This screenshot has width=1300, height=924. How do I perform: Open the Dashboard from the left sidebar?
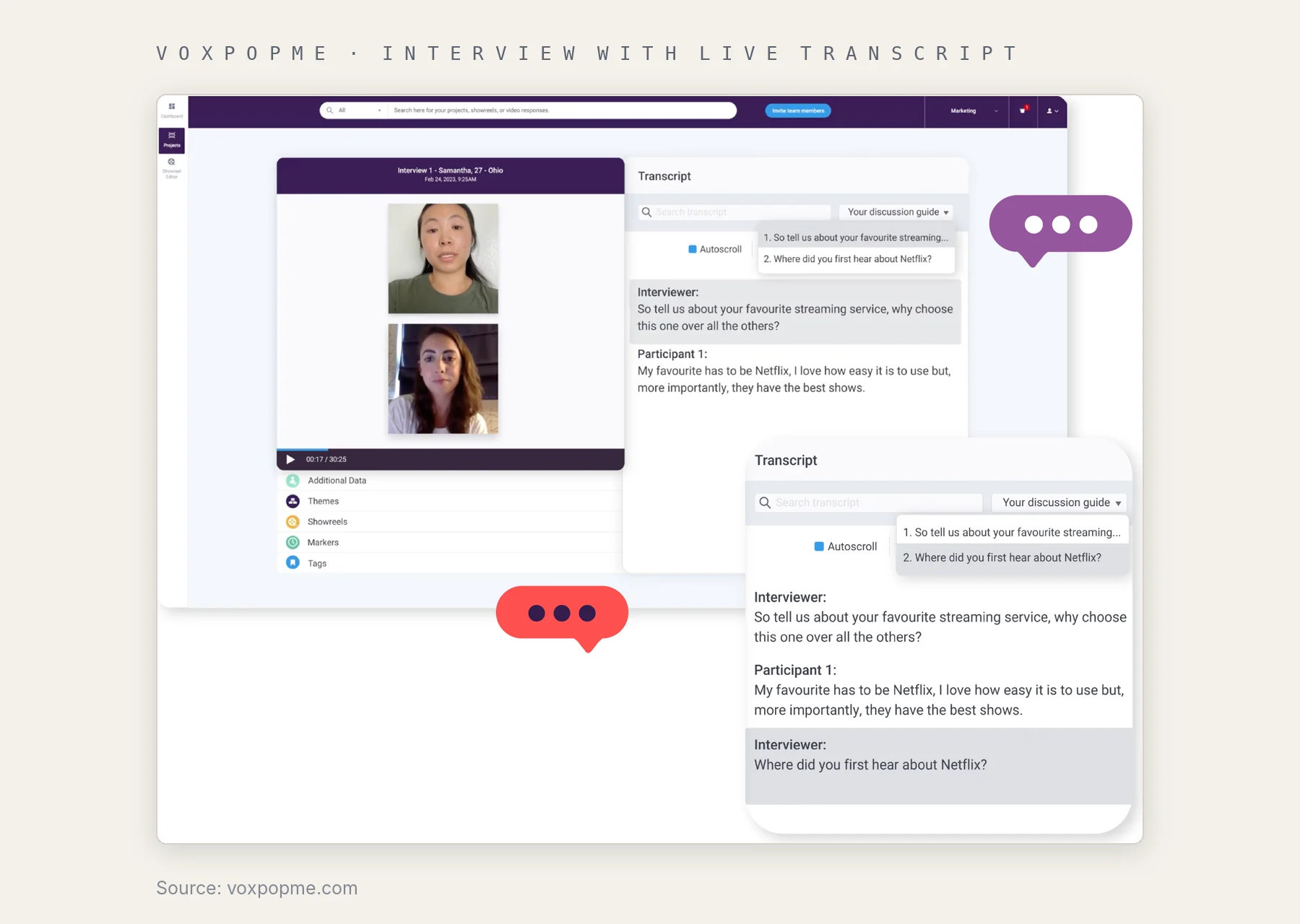point(172,110)
